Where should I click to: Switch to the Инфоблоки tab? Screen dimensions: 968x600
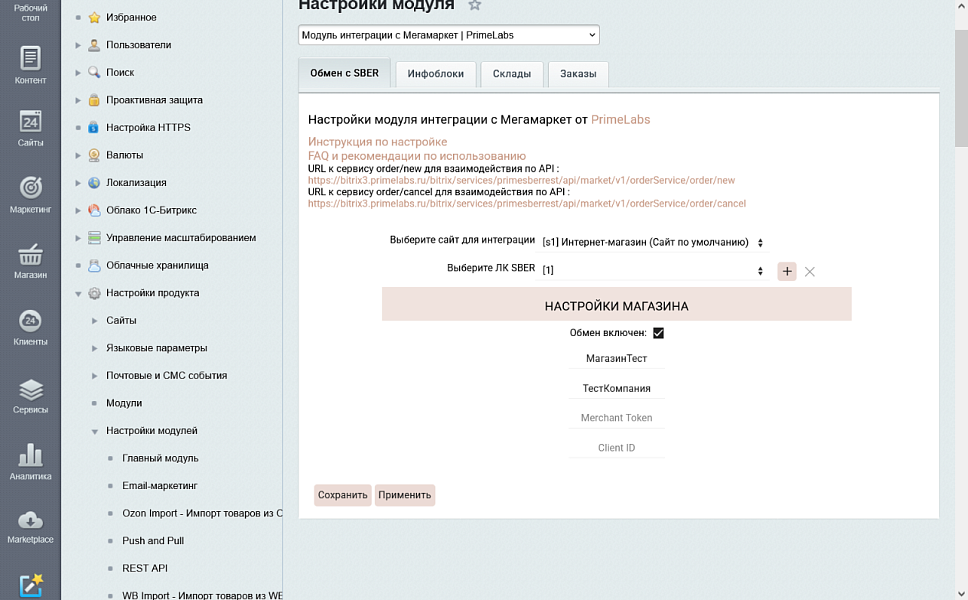point(435,73)
